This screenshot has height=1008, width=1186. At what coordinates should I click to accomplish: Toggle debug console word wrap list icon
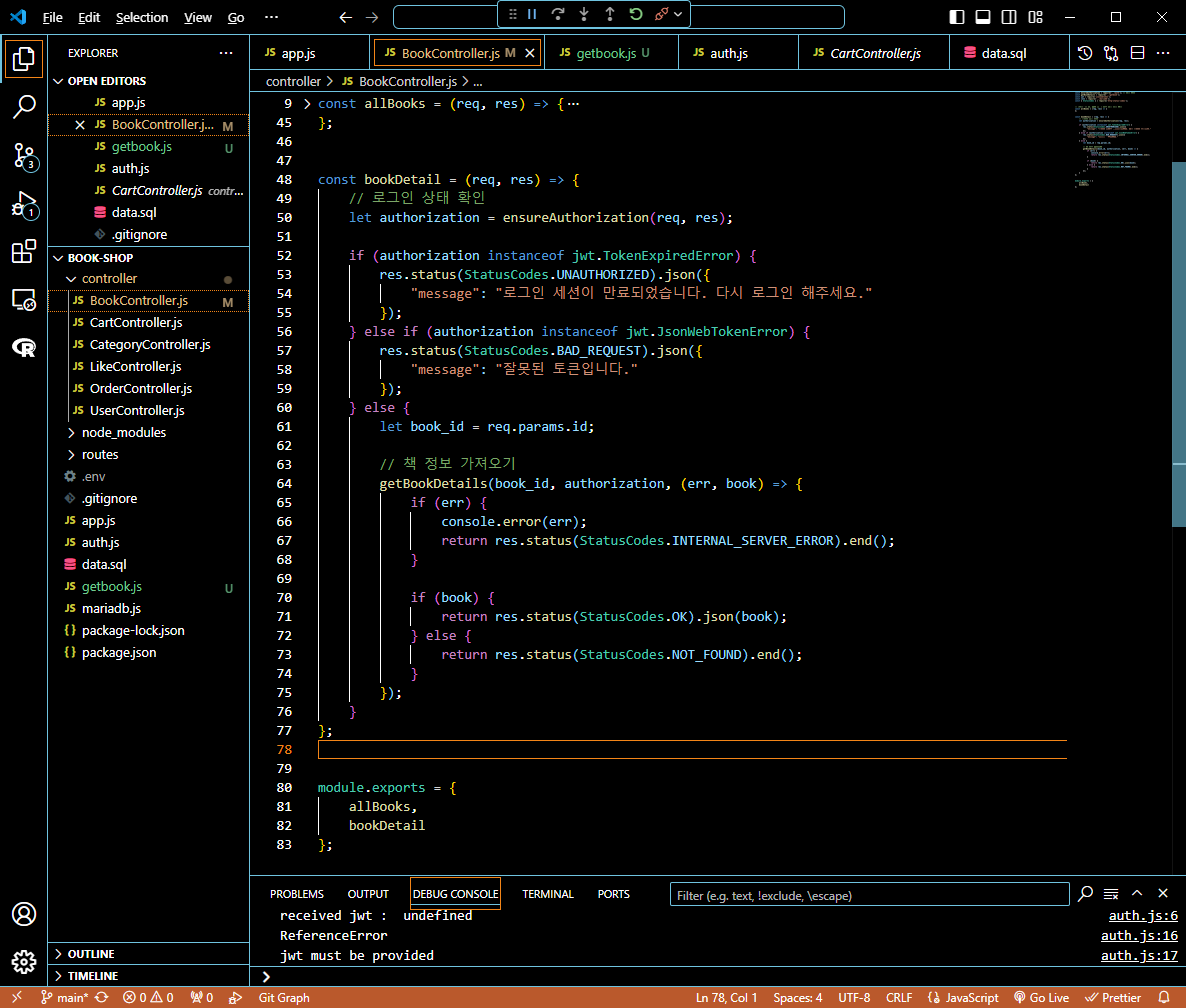tap(1111, 894)
